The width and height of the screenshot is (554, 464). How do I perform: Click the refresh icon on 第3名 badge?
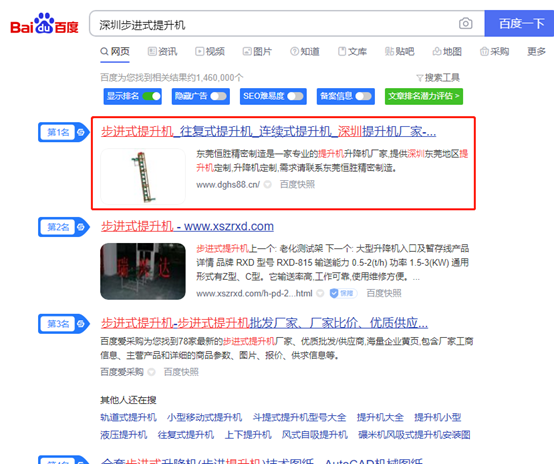pyautogui.click(x=81, y=324)
